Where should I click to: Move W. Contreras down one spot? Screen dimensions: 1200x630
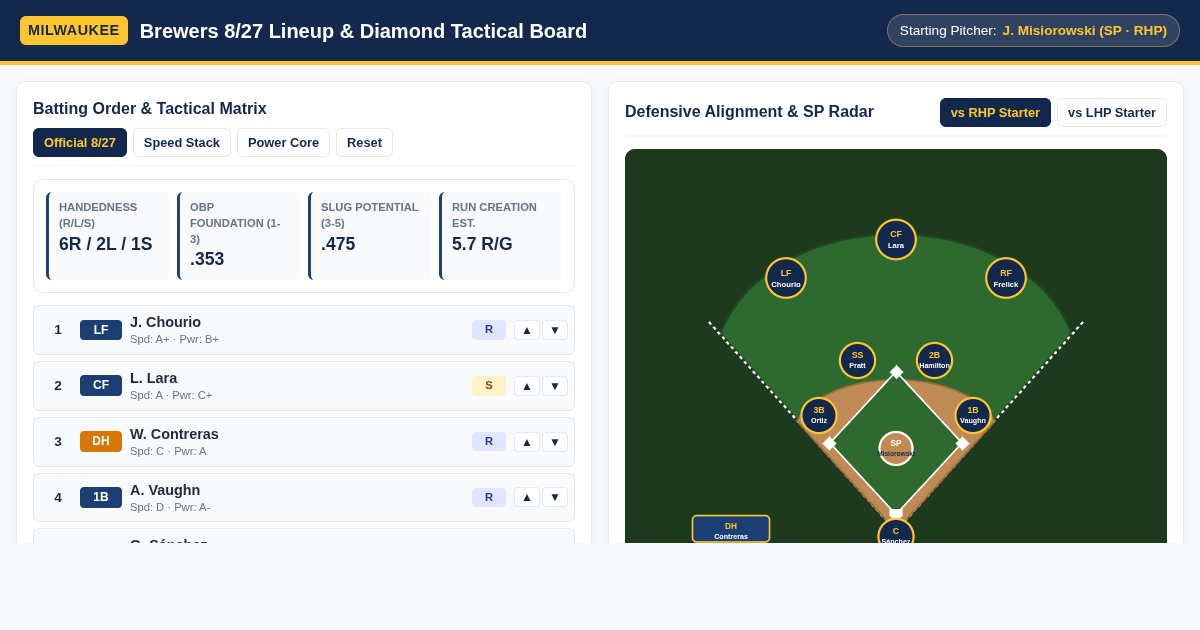click(555, 442)
